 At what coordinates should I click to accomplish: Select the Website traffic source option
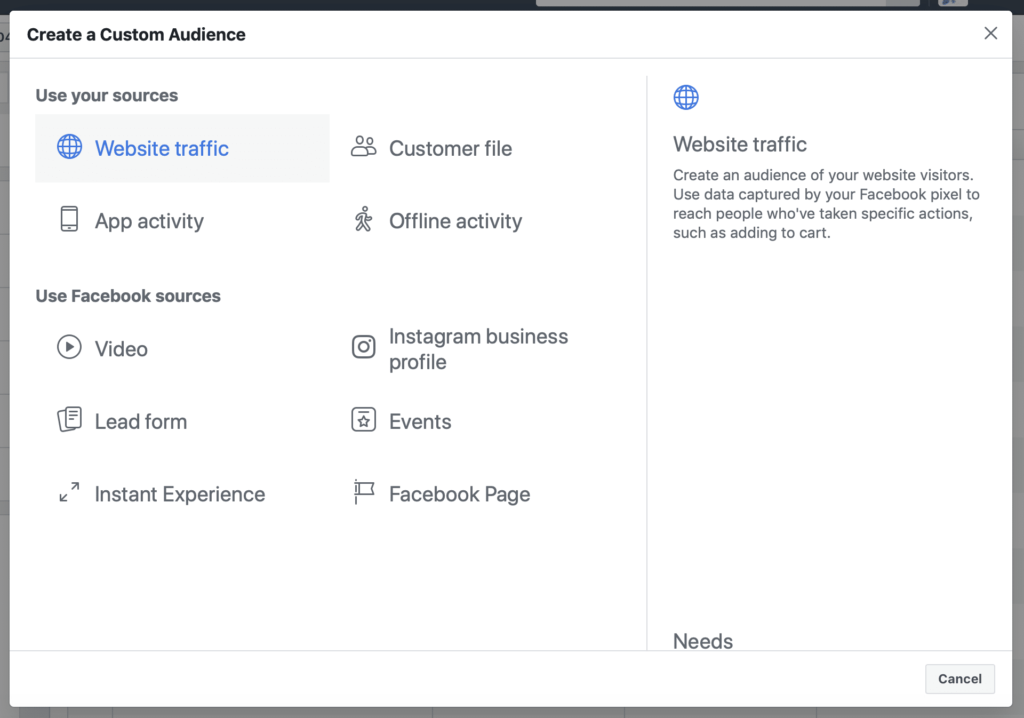pyautogui.click(x=162, y=149)
